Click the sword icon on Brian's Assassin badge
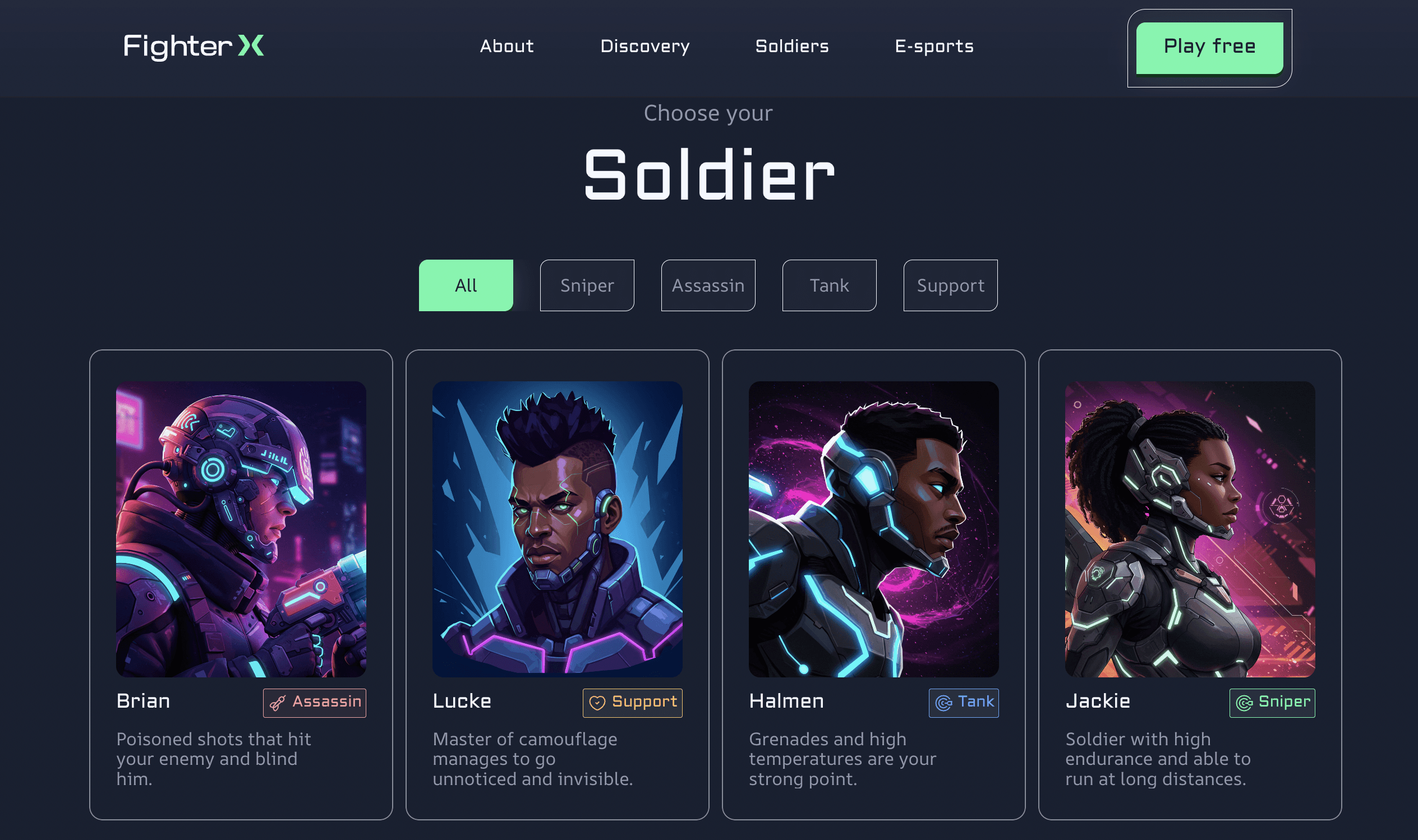Viewport: 1418px width, 840px height. pyautogui.click(x=277, y=703)
